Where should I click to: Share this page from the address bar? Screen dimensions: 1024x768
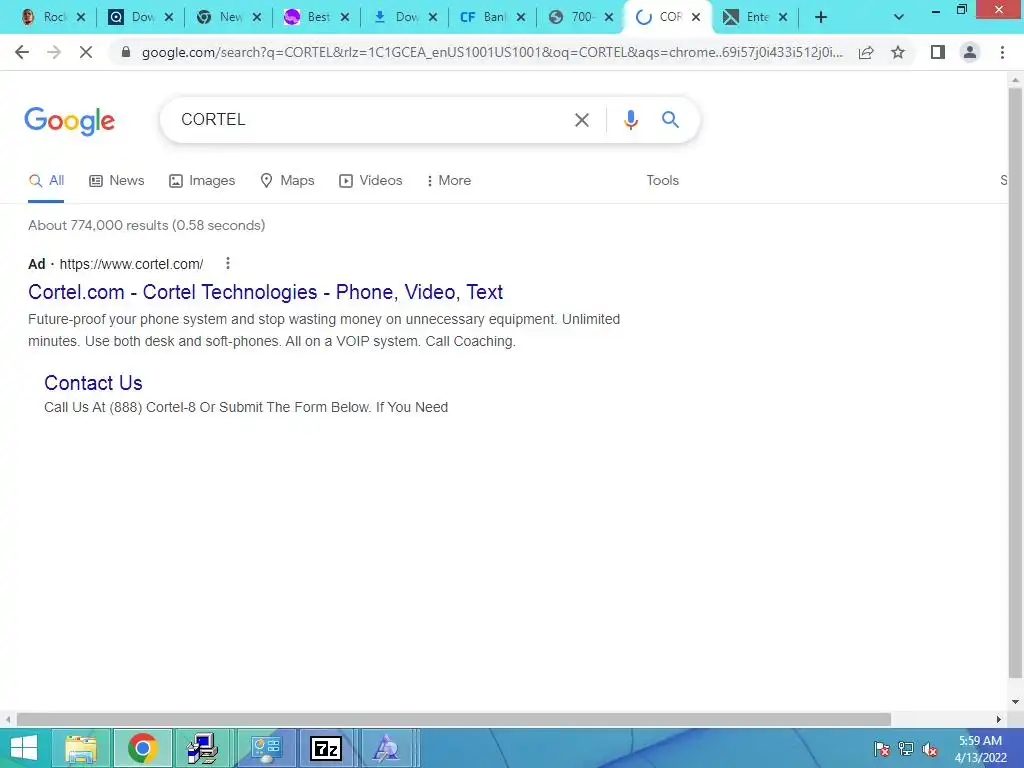pos(866,52)
